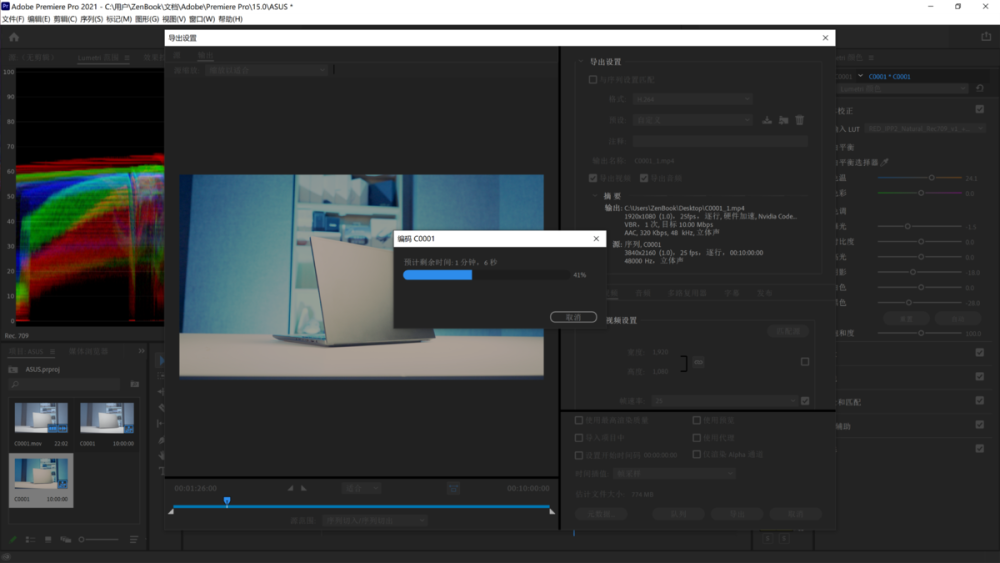Click the set in point marker icon
Screen dimensions: 1000x563
coord(290,488)
